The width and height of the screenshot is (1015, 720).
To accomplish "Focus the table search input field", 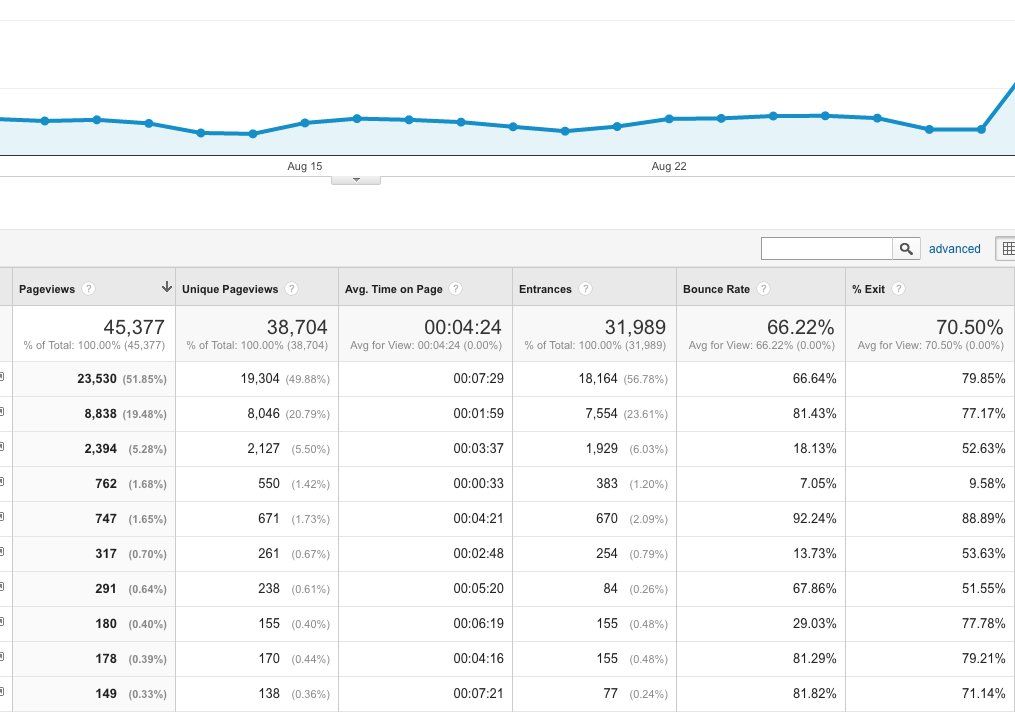I will tap(827, 249).
